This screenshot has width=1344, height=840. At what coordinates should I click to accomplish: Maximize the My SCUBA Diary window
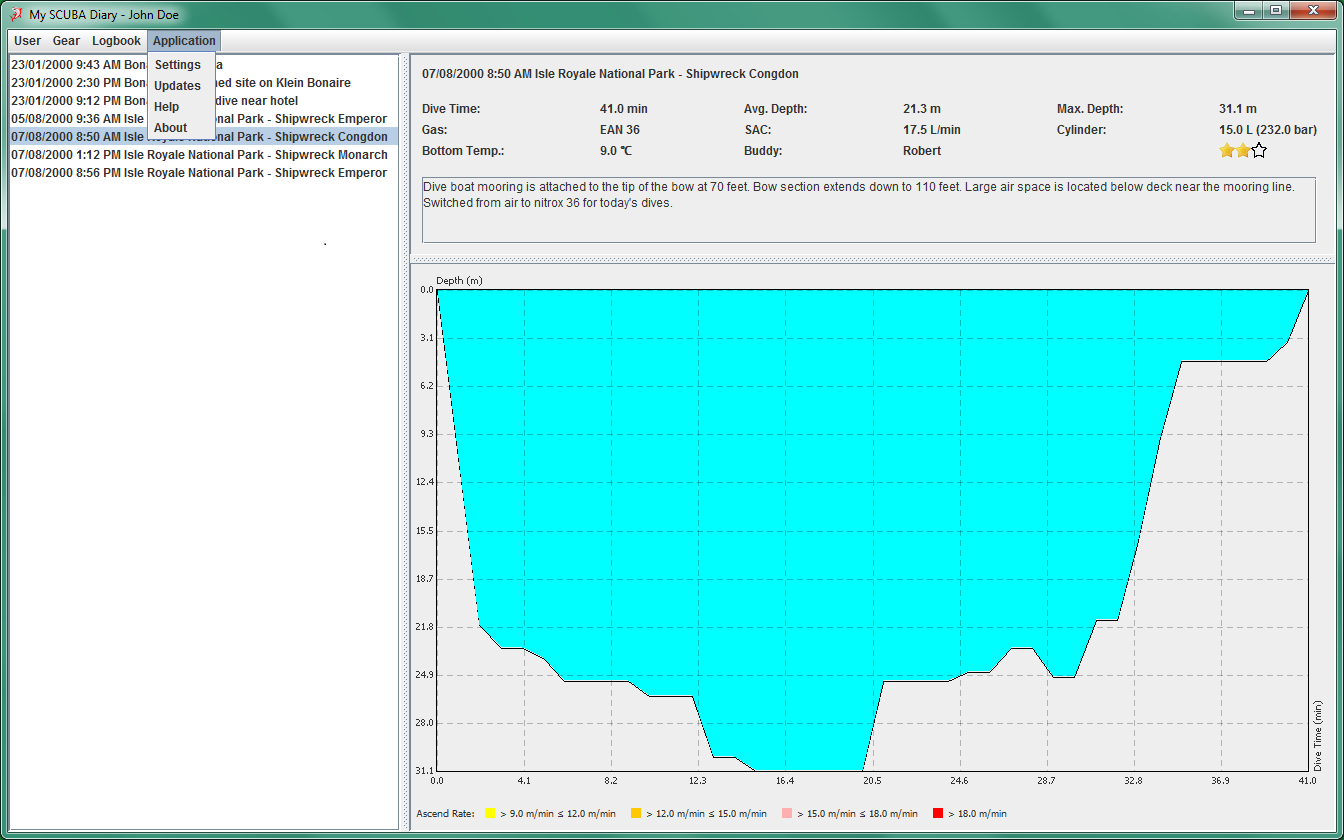(1275, 11)
